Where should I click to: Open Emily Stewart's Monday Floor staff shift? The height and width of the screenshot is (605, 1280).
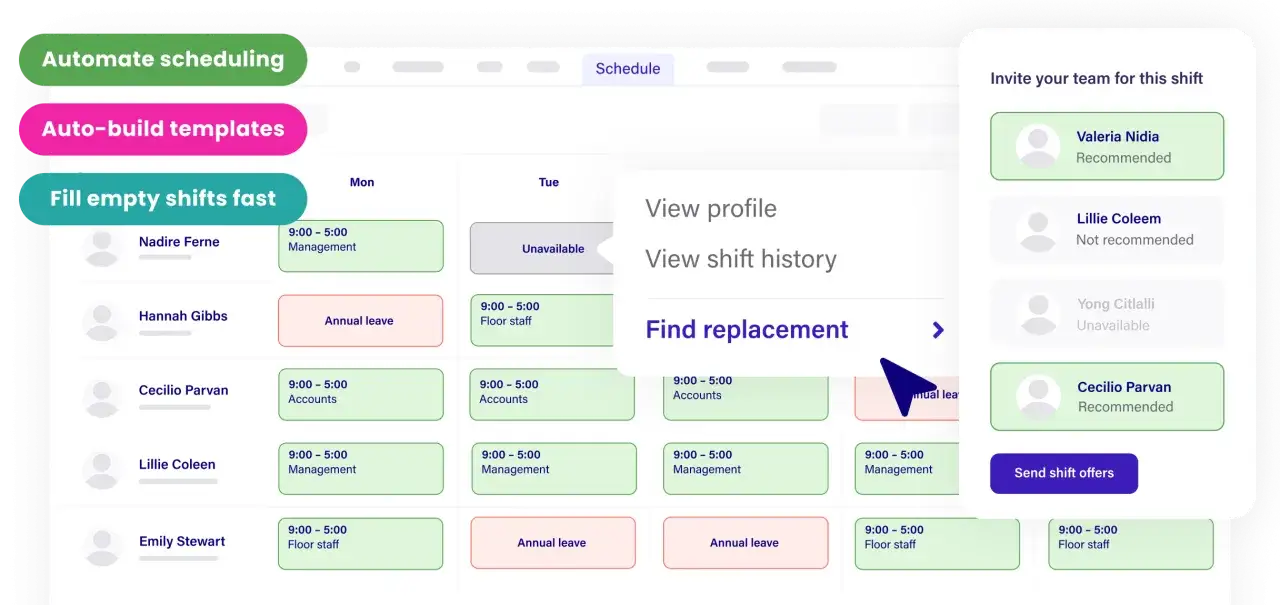click(x=360, y=543)
